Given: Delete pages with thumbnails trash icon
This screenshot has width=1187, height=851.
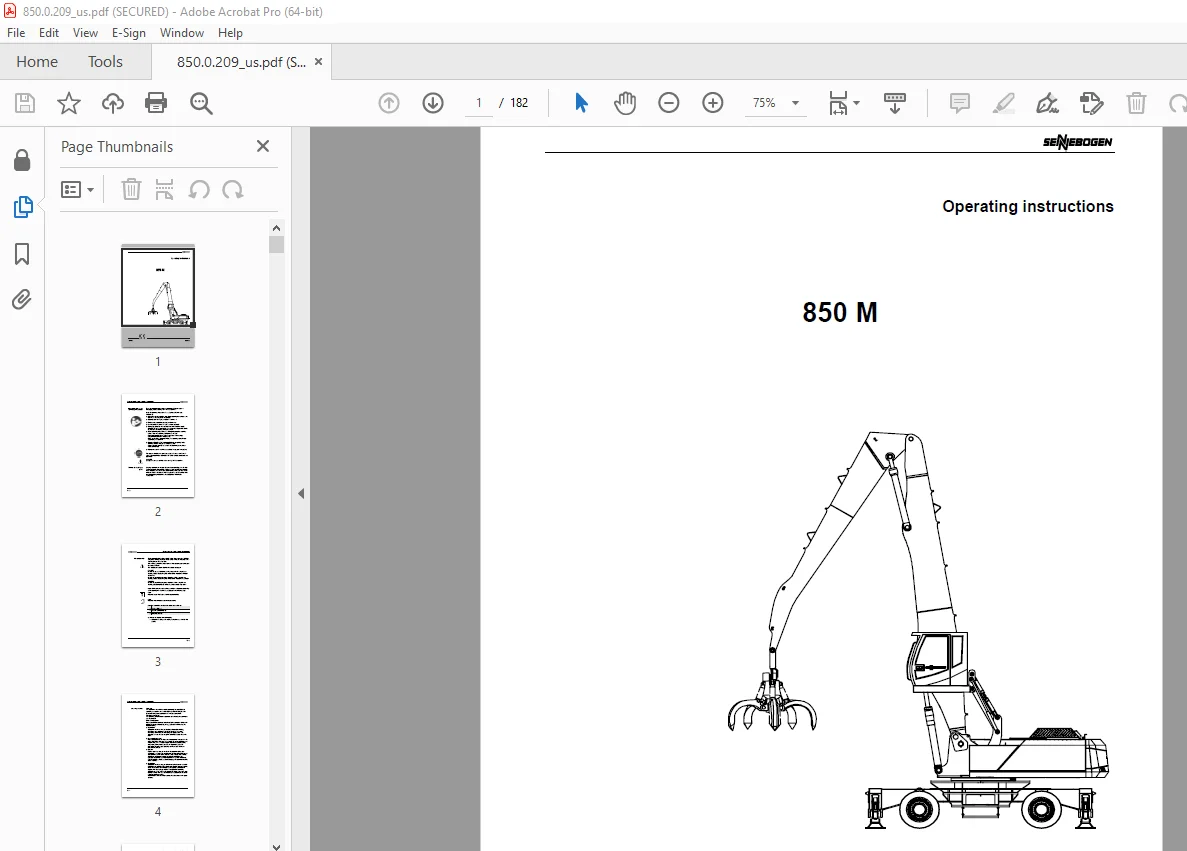Looking at the screenshot, I should pyautogui.click(x=131, y=189).
